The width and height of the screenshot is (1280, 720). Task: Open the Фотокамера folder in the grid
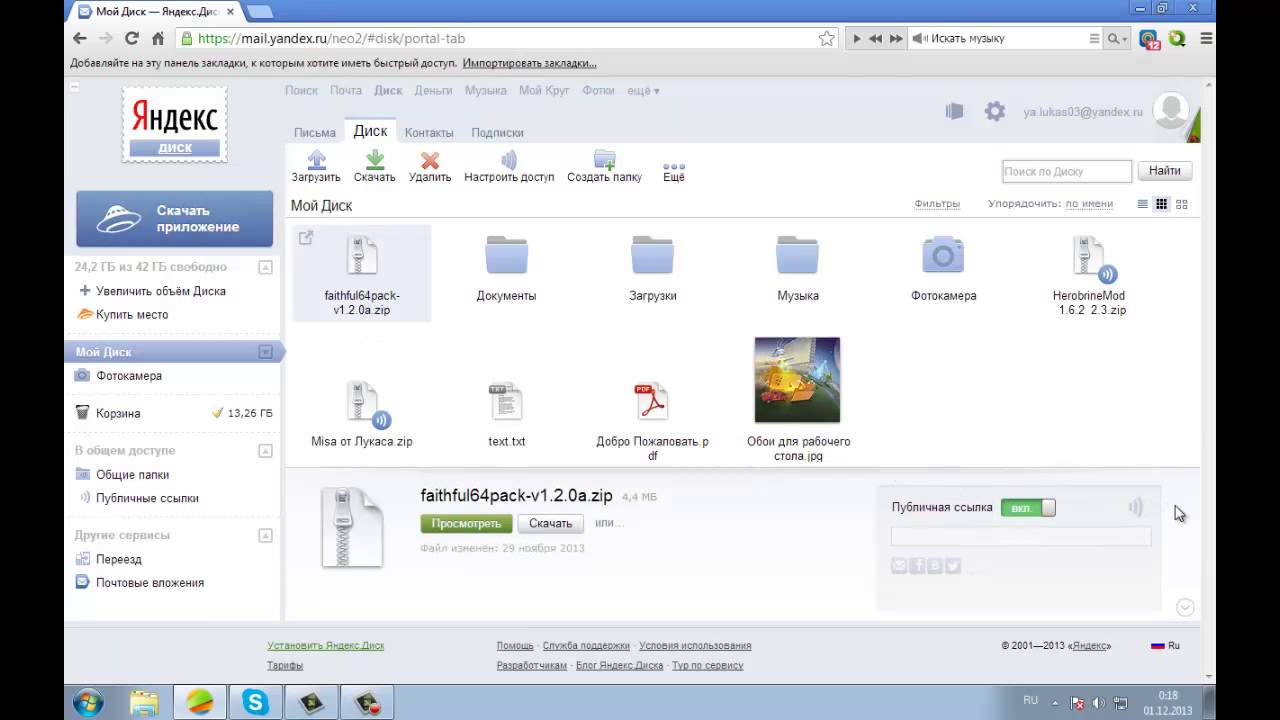pyautogui.click(x=943, y=268)
